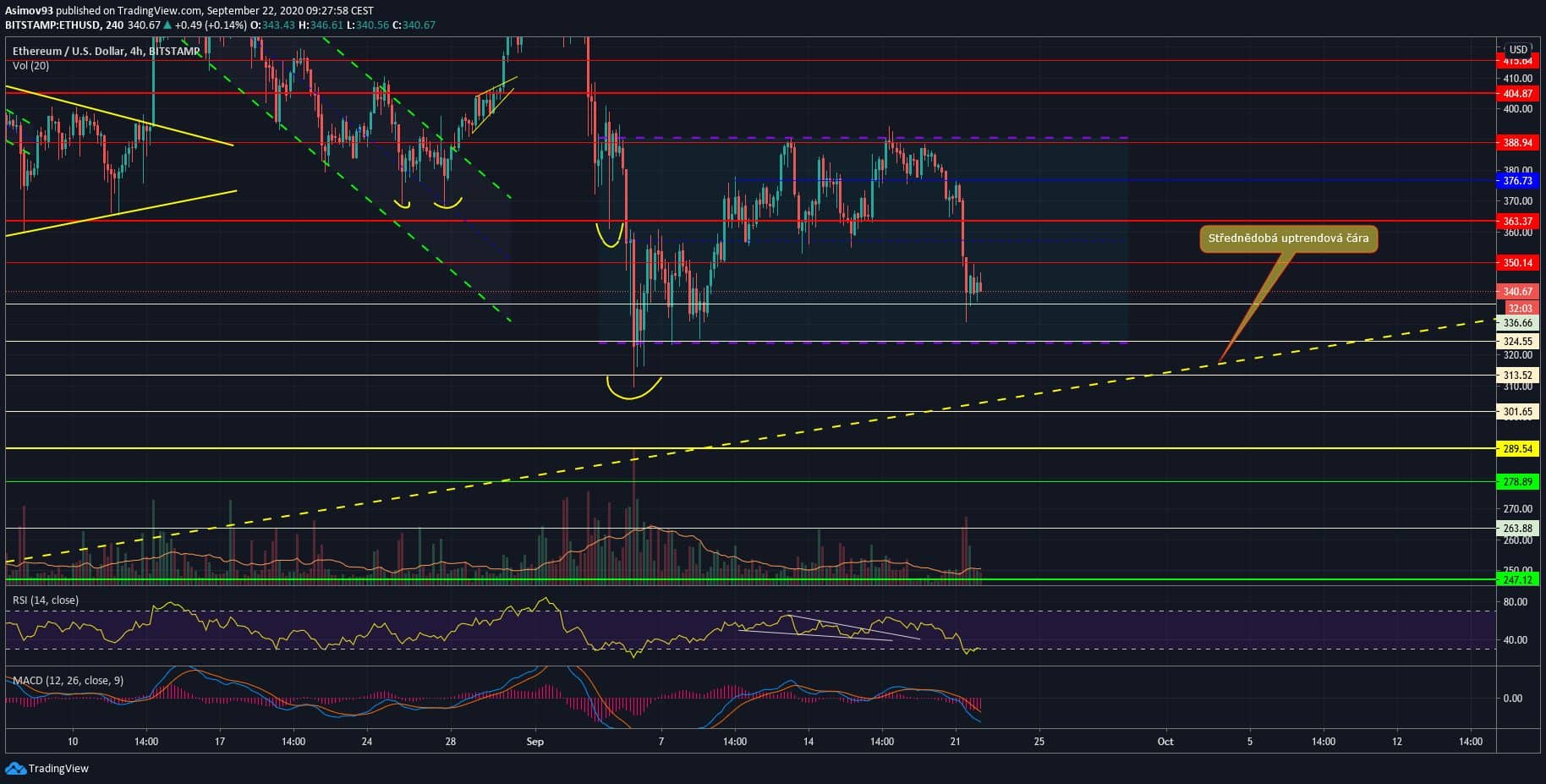This screenshot has height=784, width=1546.
Task: Click the 263.88 price level label
Action: click(x=1517, y=529)
